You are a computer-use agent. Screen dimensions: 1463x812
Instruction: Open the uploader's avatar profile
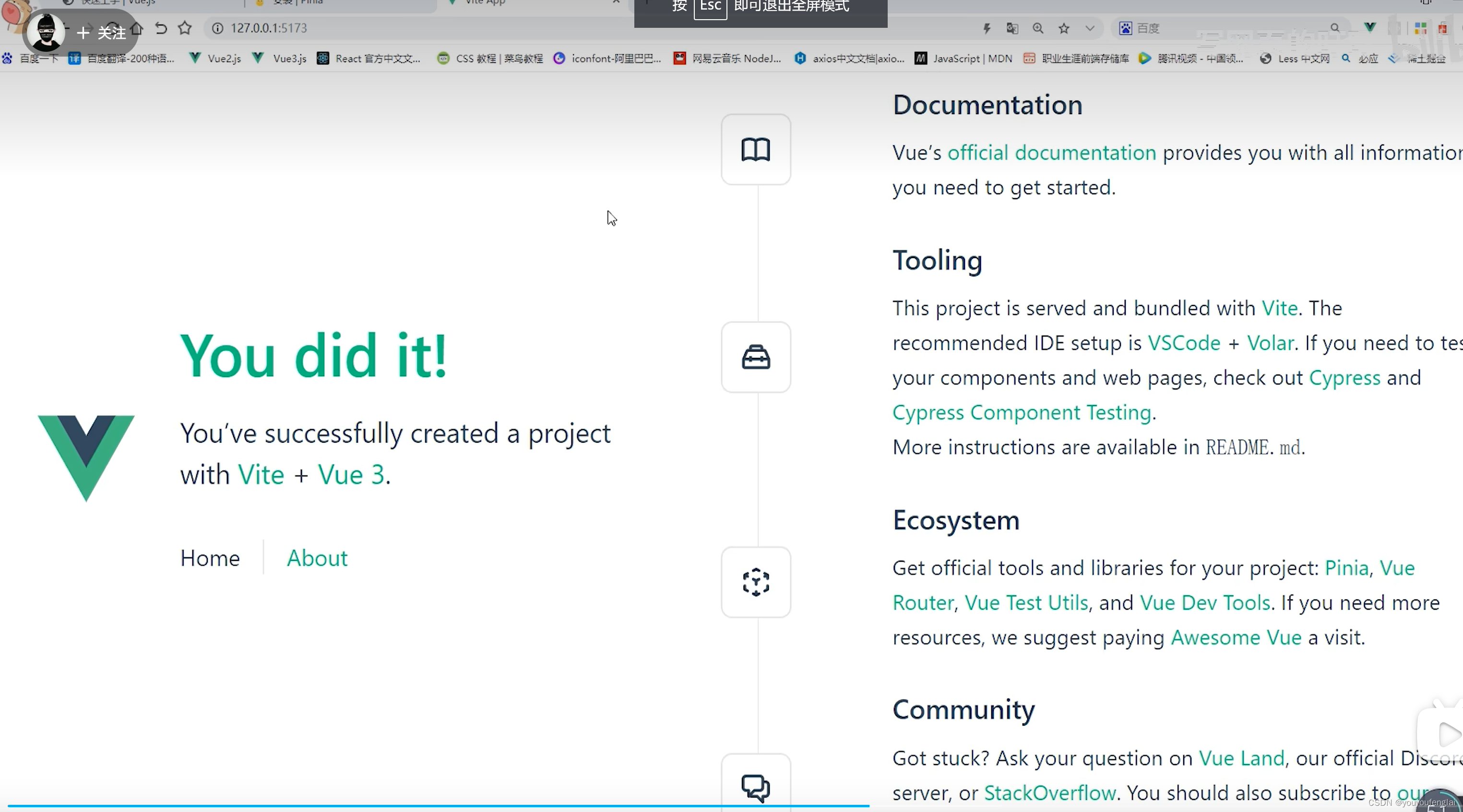coord(46,32)
